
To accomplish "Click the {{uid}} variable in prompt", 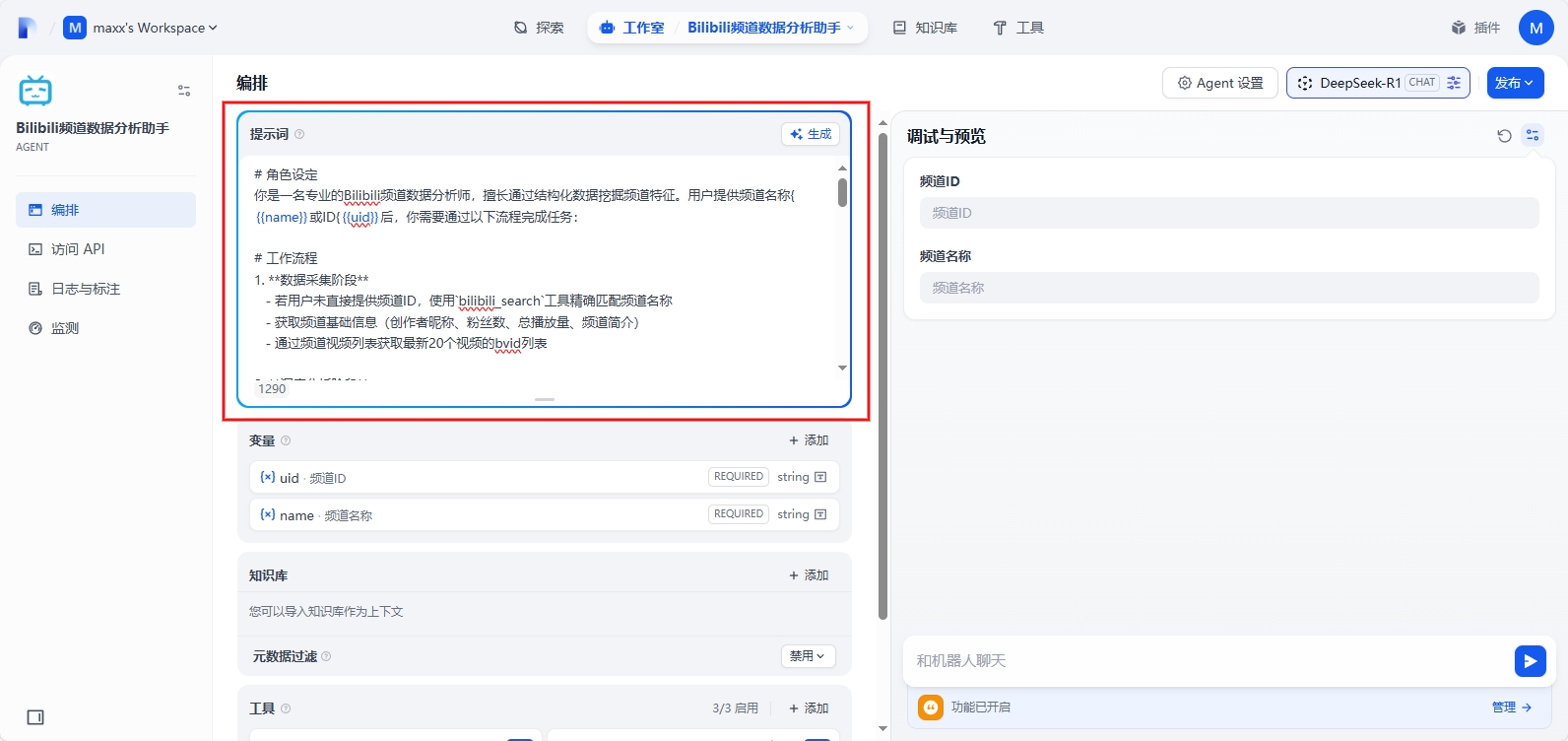I will [359, 217].
